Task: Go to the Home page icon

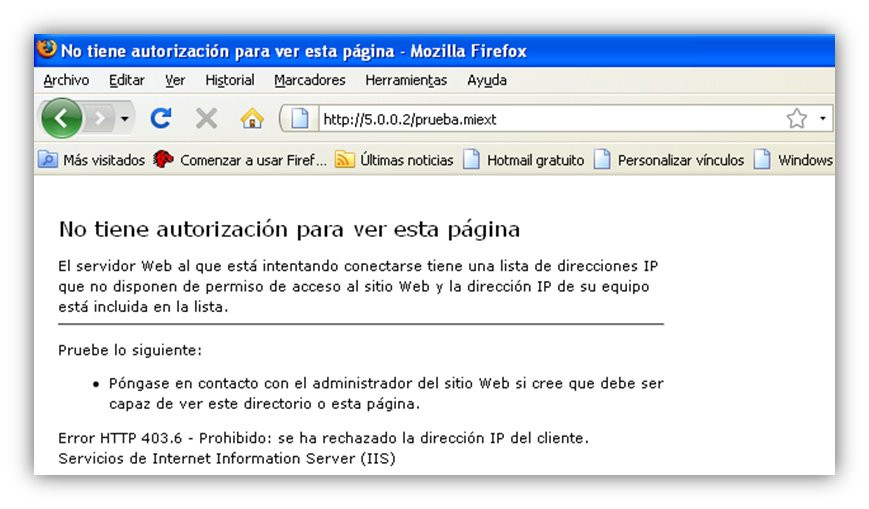Action: pos(252,118)
